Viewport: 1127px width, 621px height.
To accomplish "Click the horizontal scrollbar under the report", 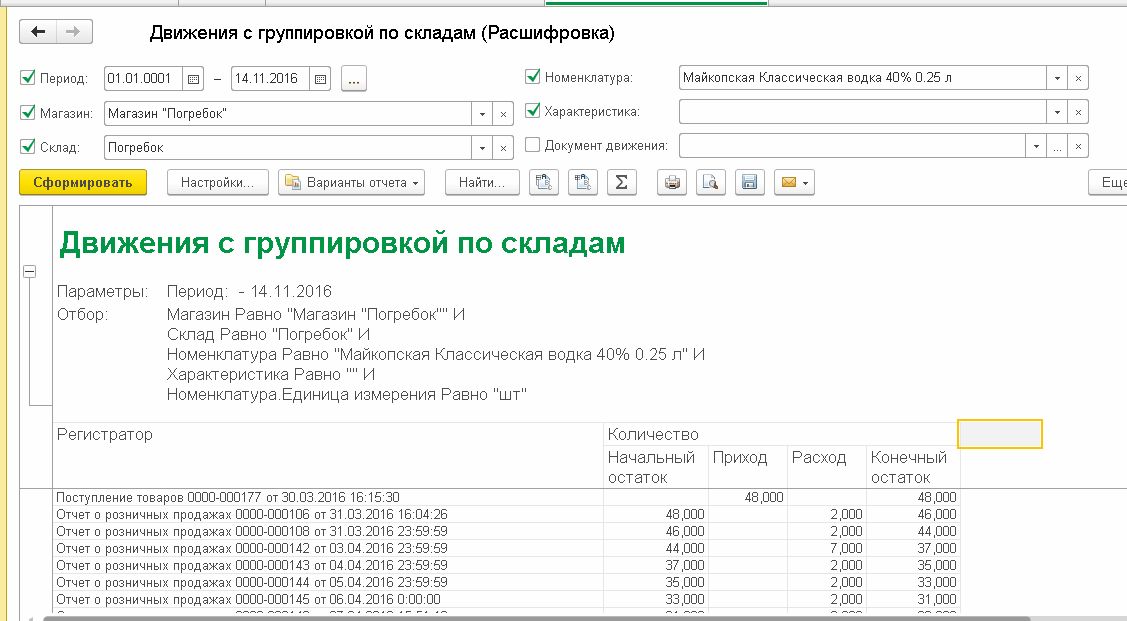I will tap(500, 617).
